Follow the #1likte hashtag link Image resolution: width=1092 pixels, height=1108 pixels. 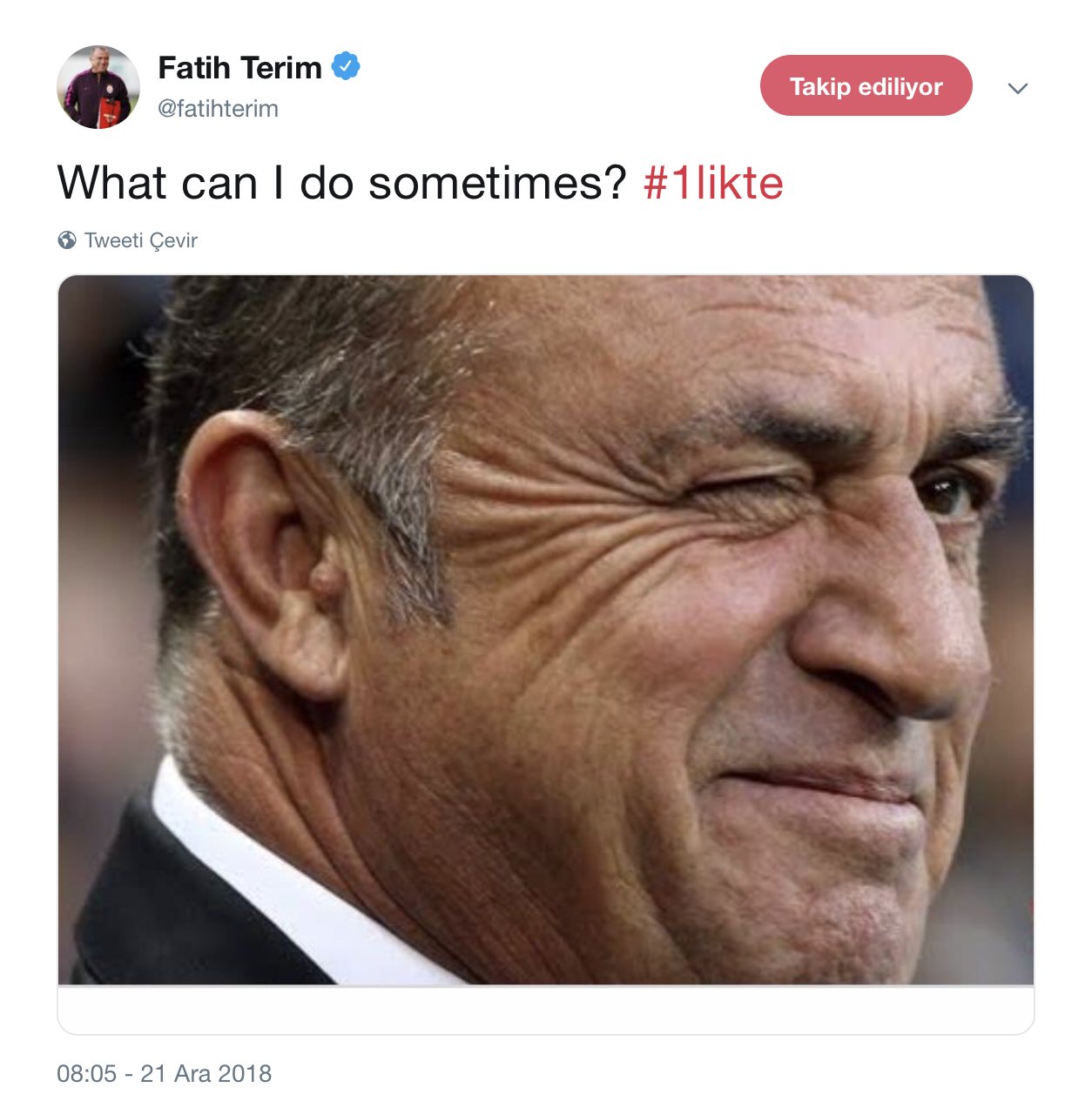pyautogui.click(x=713, y=183)
